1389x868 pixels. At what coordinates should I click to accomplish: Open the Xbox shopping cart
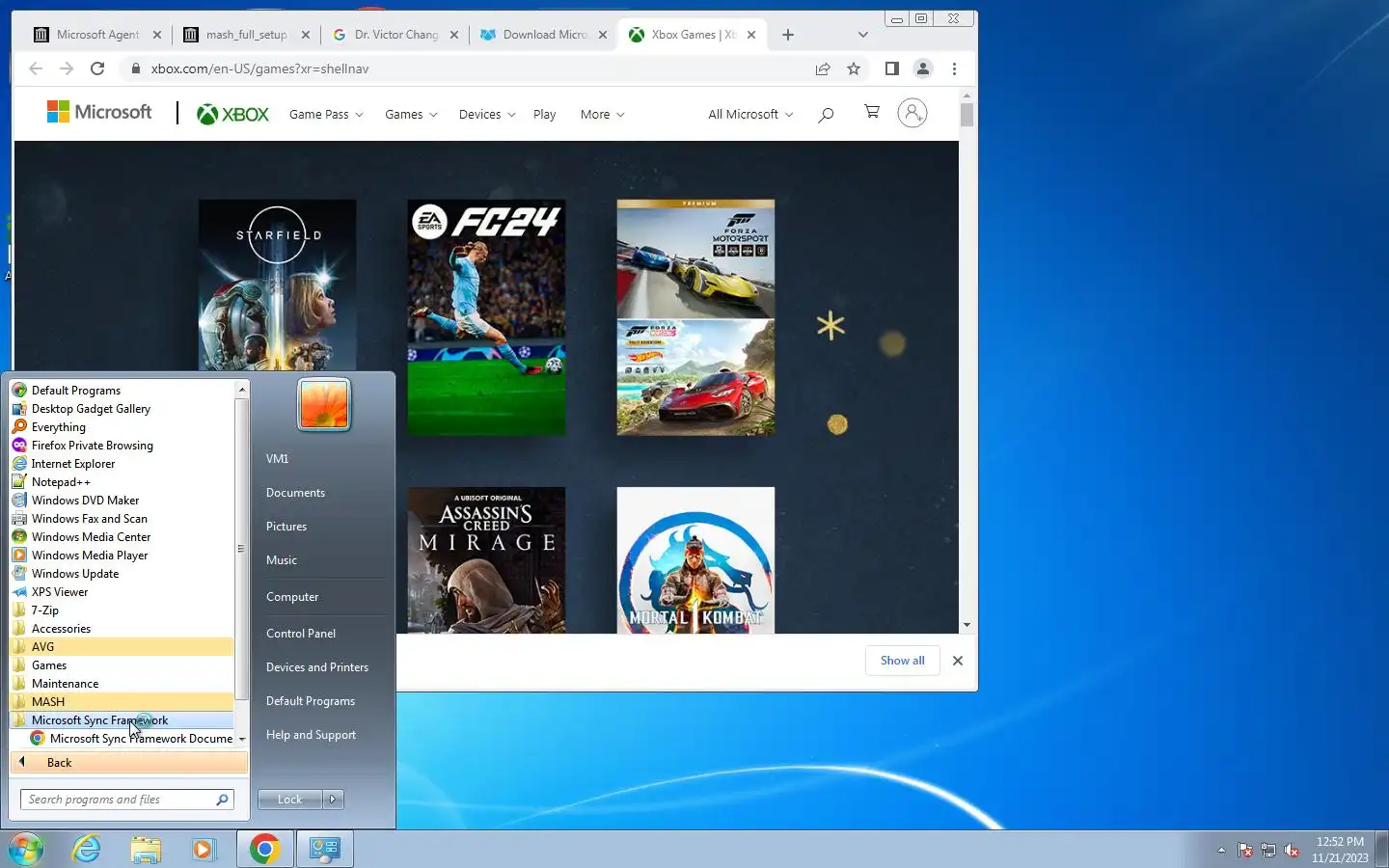(872, 112)
